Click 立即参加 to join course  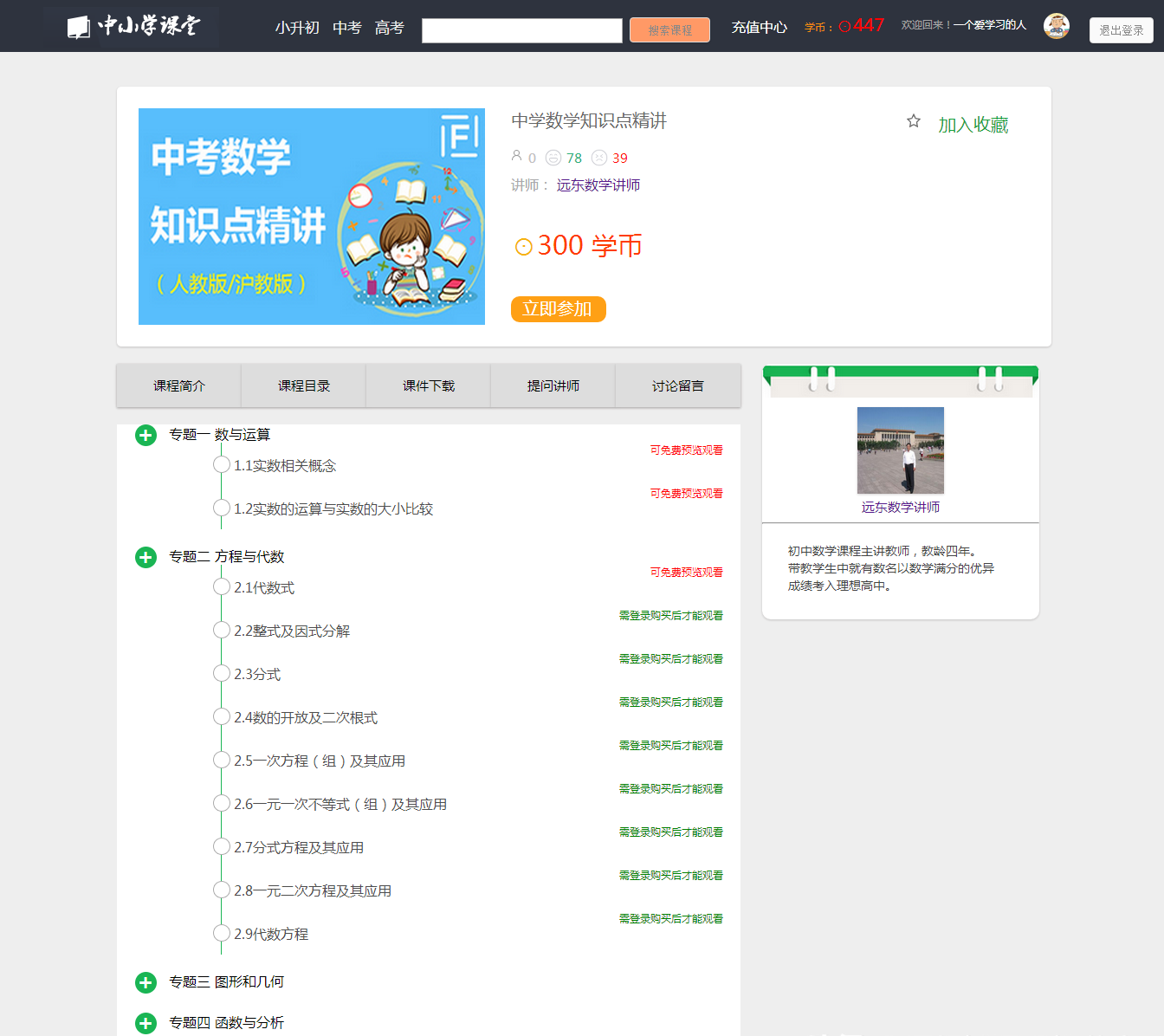pos(559,309)
